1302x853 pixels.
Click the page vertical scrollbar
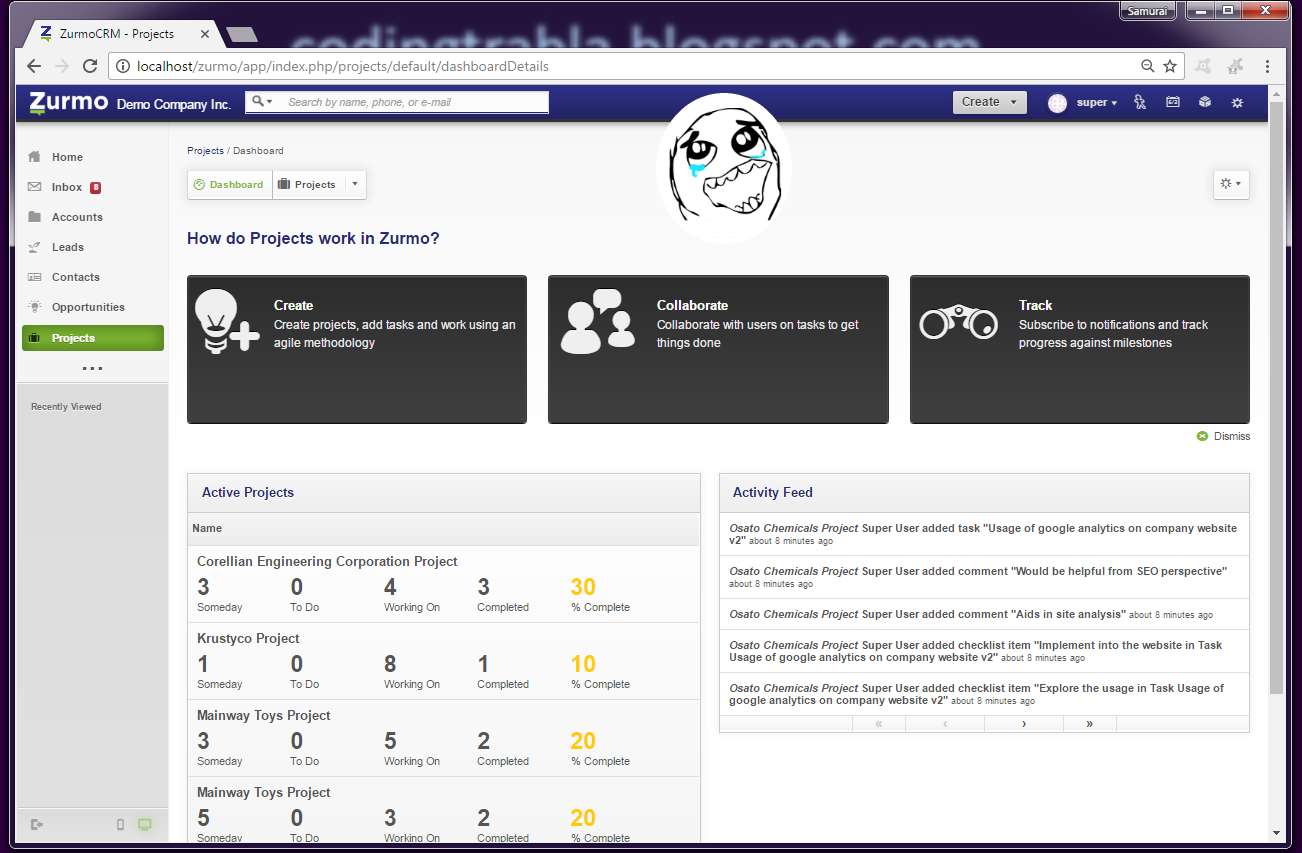(1276, 397)
